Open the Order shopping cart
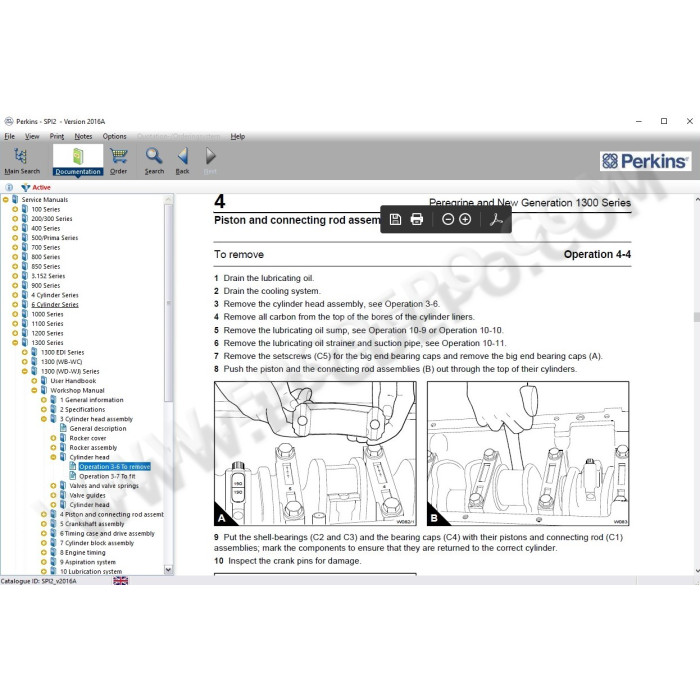Viewport: 700px width, 700px height. tap(118, 161)
